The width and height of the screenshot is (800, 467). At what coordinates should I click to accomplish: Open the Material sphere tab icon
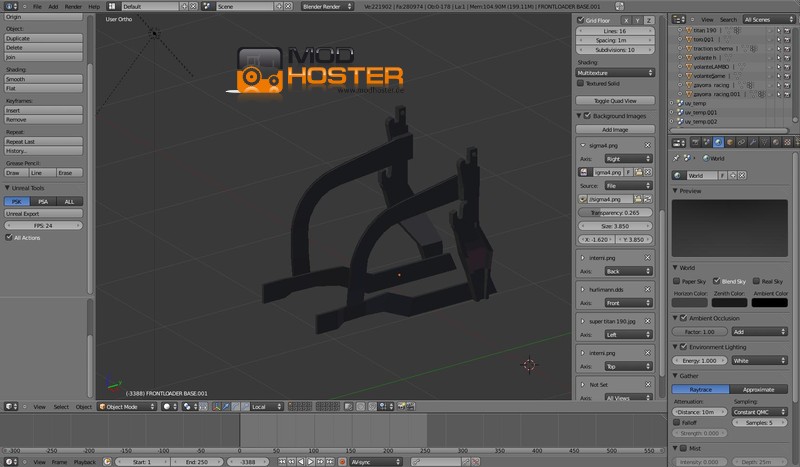point(776,142)
